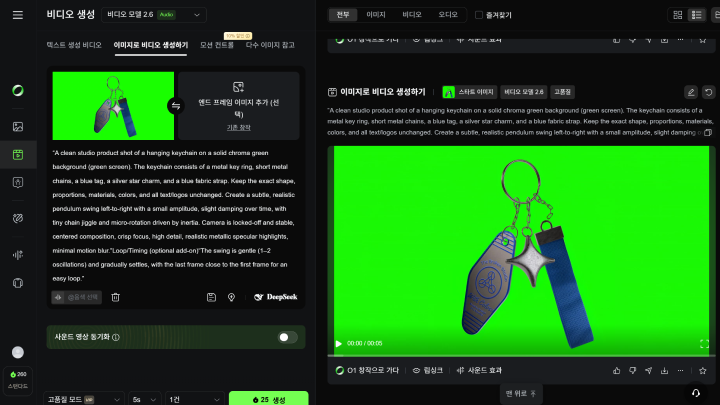720x405 pixels.
Task: Open image generation in sidebar
Action: (18, 126)
